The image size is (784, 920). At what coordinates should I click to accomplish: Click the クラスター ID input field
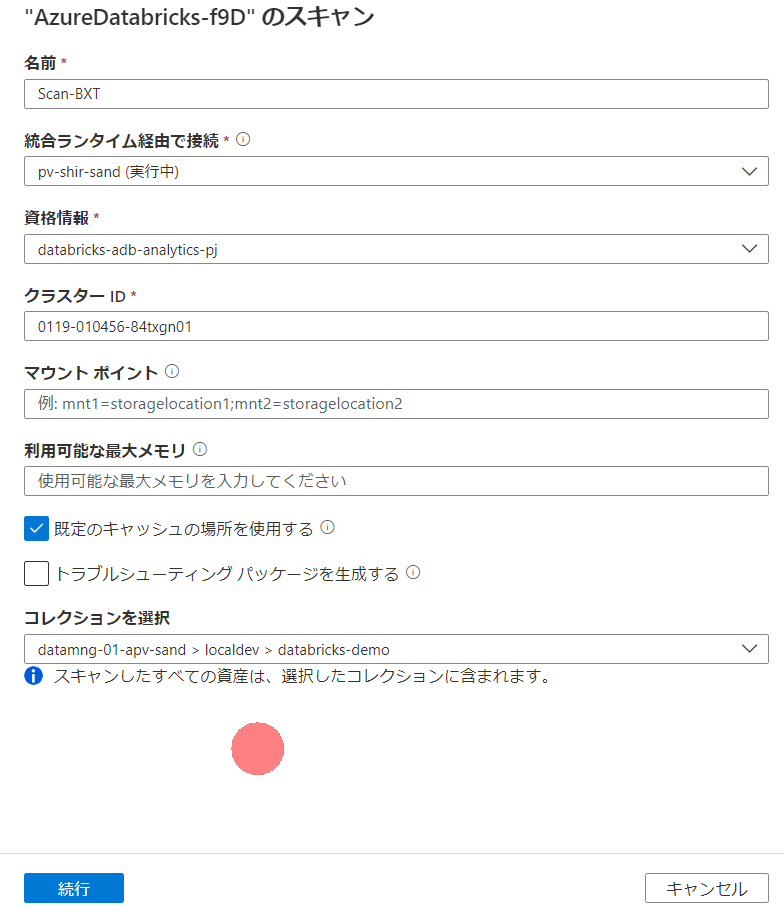(x=390, y=326)
